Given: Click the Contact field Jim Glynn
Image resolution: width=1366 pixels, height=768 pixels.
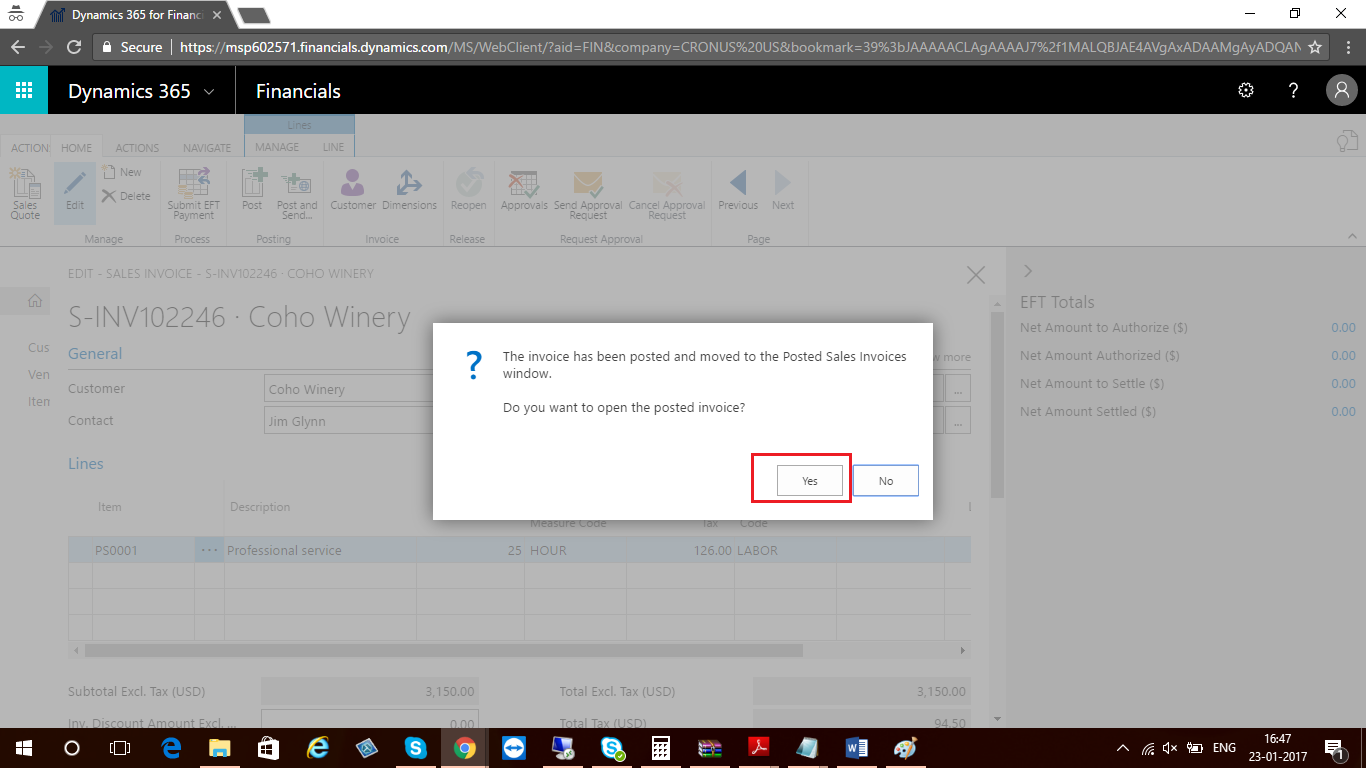Looking at the screenshot, I should tap(348, 420).
